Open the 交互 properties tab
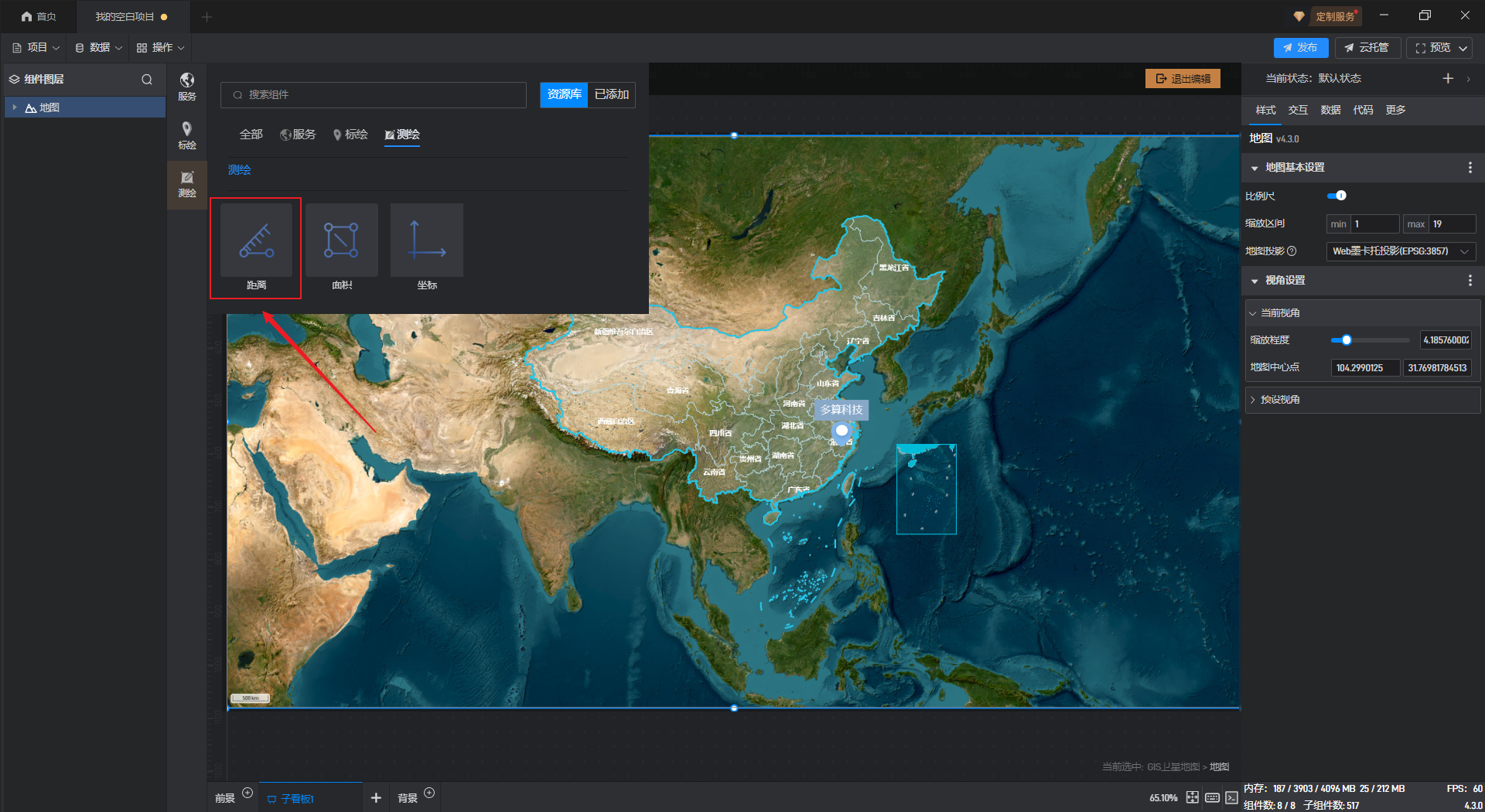Screen dimensions: 1485x812 pyautogui.click(x=1298, y=110)
